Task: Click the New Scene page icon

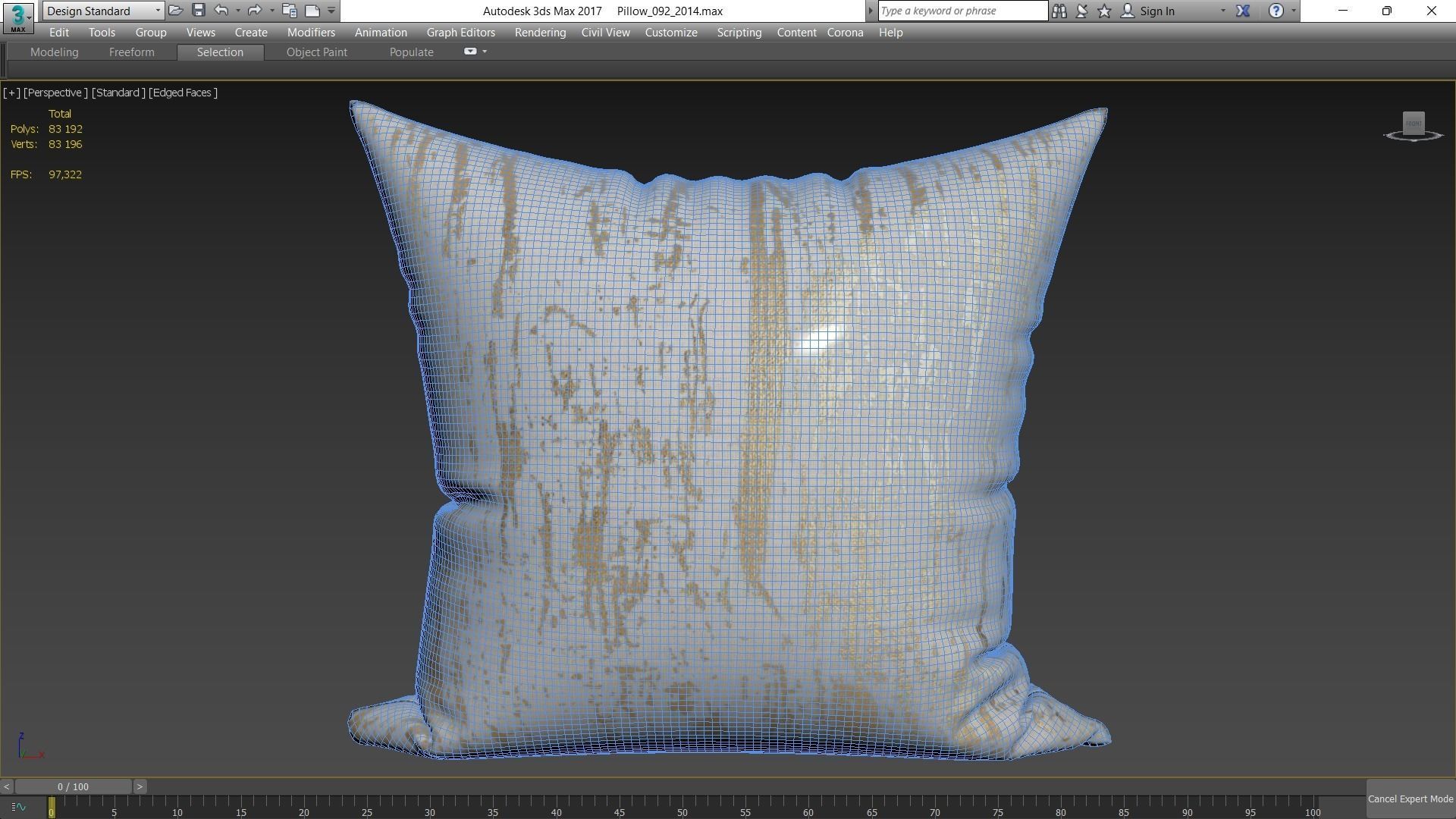Action: tap(312, 11)
